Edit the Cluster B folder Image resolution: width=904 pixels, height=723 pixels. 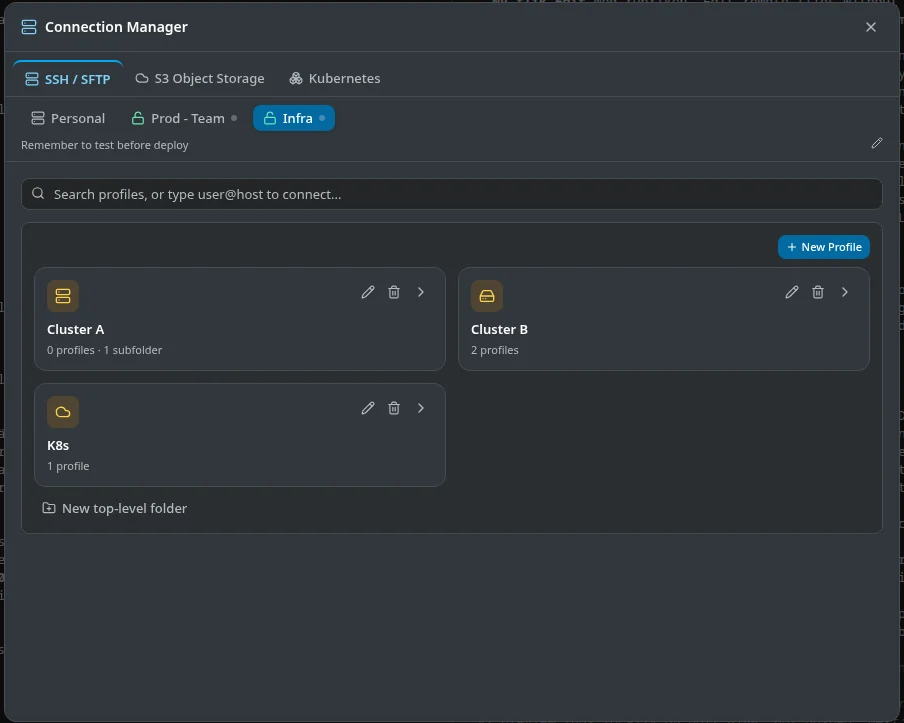(792, 292)
